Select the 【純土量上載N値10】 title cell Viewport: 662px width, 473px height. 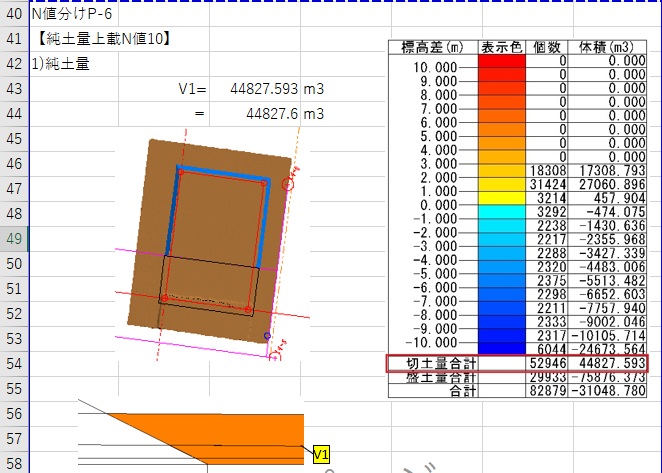[x=99, y=39]
